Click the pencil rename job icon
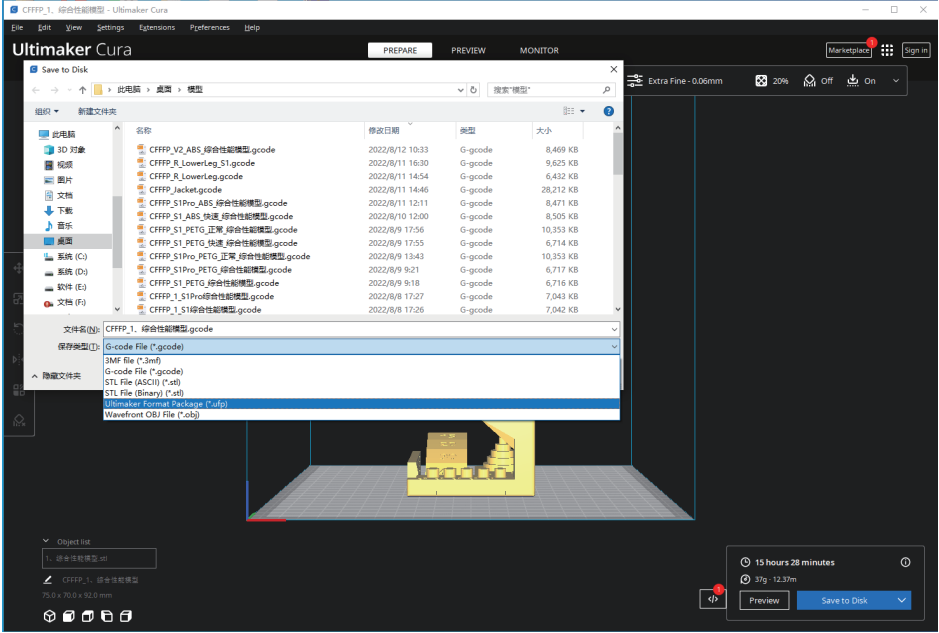Screen dimensions: 939x633 [48, 580]
